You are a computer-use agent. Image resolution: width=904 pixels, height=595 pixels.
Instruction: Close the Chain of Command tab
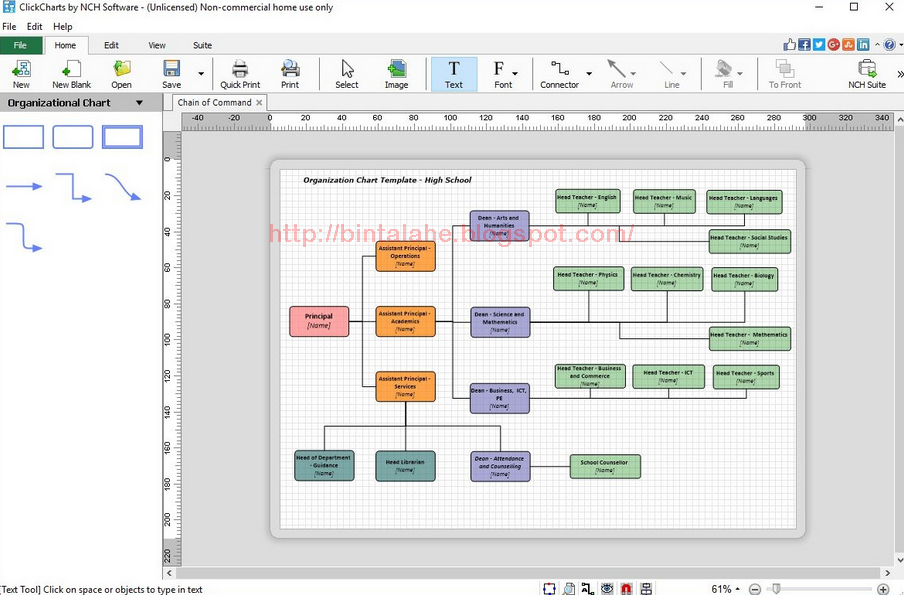pos(258,102)
